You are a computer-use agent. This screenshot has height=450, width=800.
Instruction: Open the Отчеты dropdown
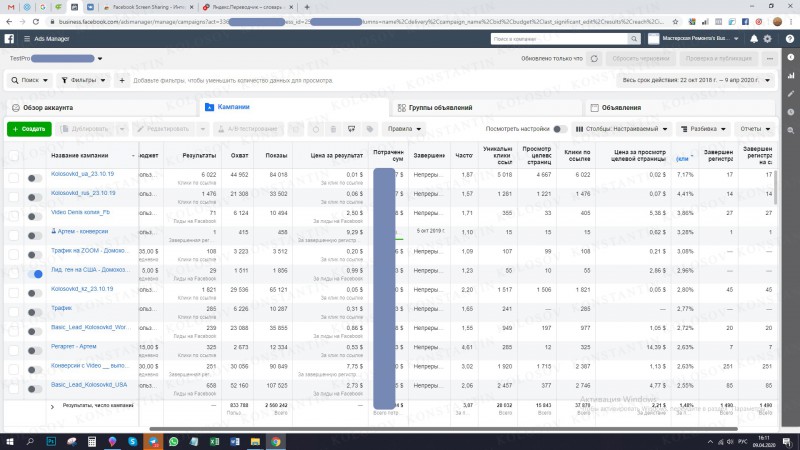(755, 129)
